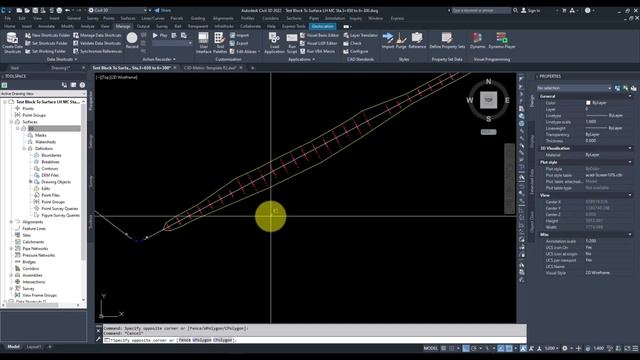Expand the Action Recorder panel title

[x=159, y=60]
